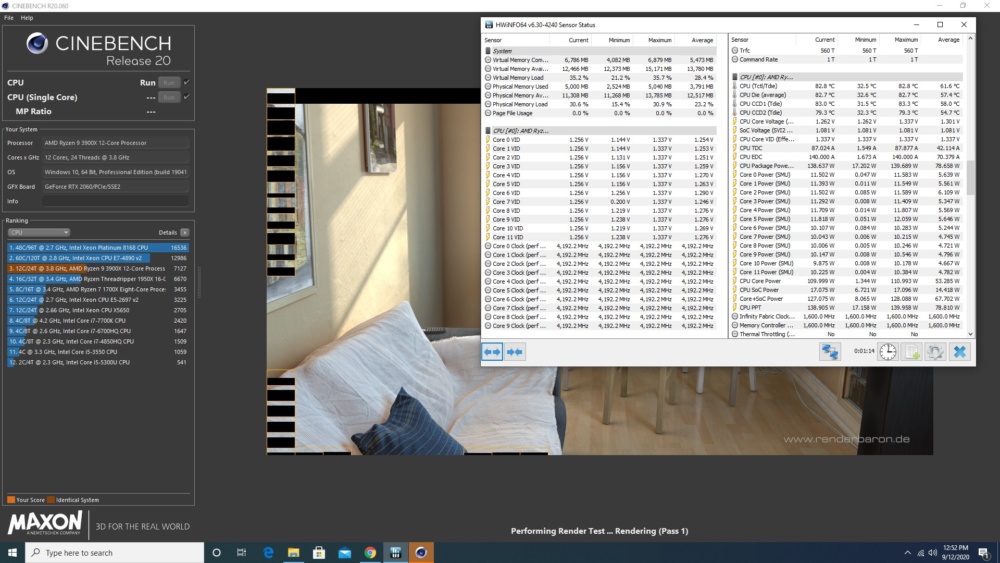The image size is (1000, 563).
Task: Open HWiNFO sensor settings gear icon
Action: point(935,351)
